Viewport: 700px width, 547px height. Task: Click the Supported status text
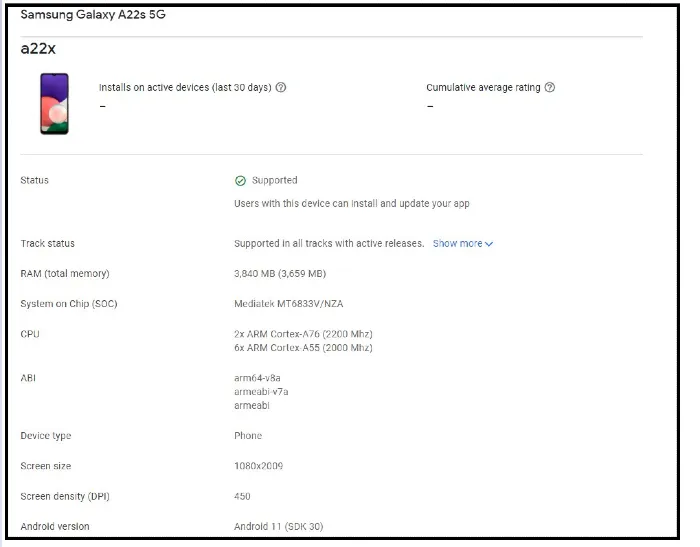tap(275, 180)
